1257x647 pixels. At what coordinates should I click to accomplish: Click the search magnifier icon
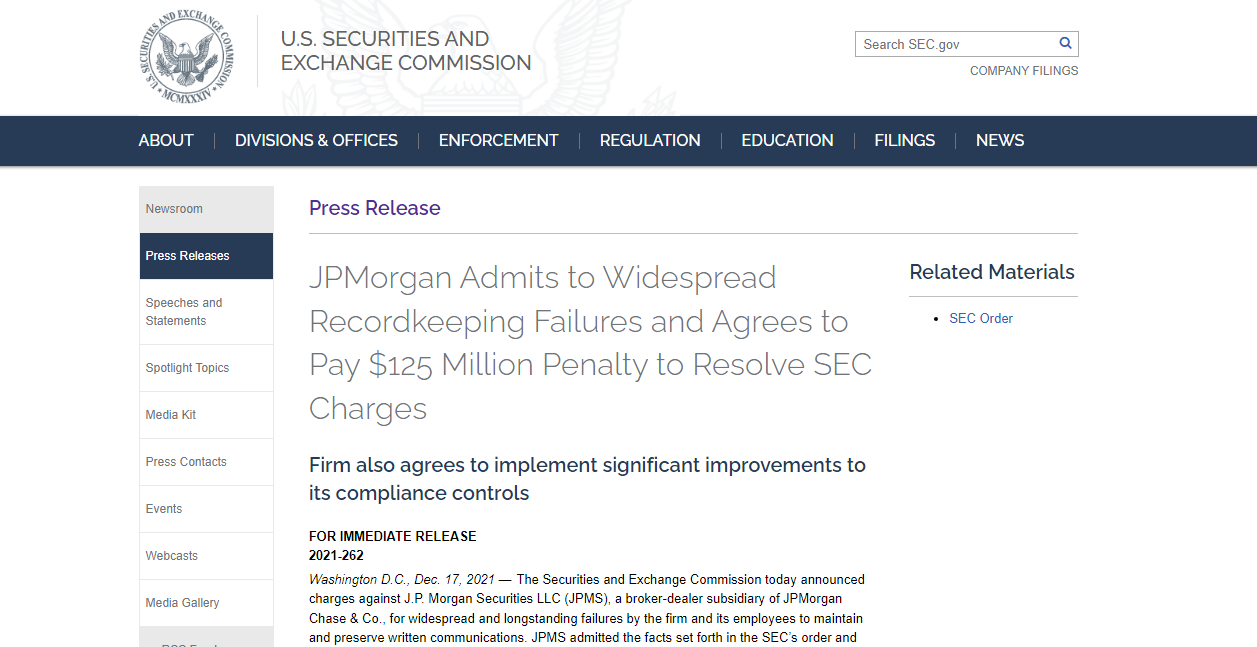coord(1066,43)
